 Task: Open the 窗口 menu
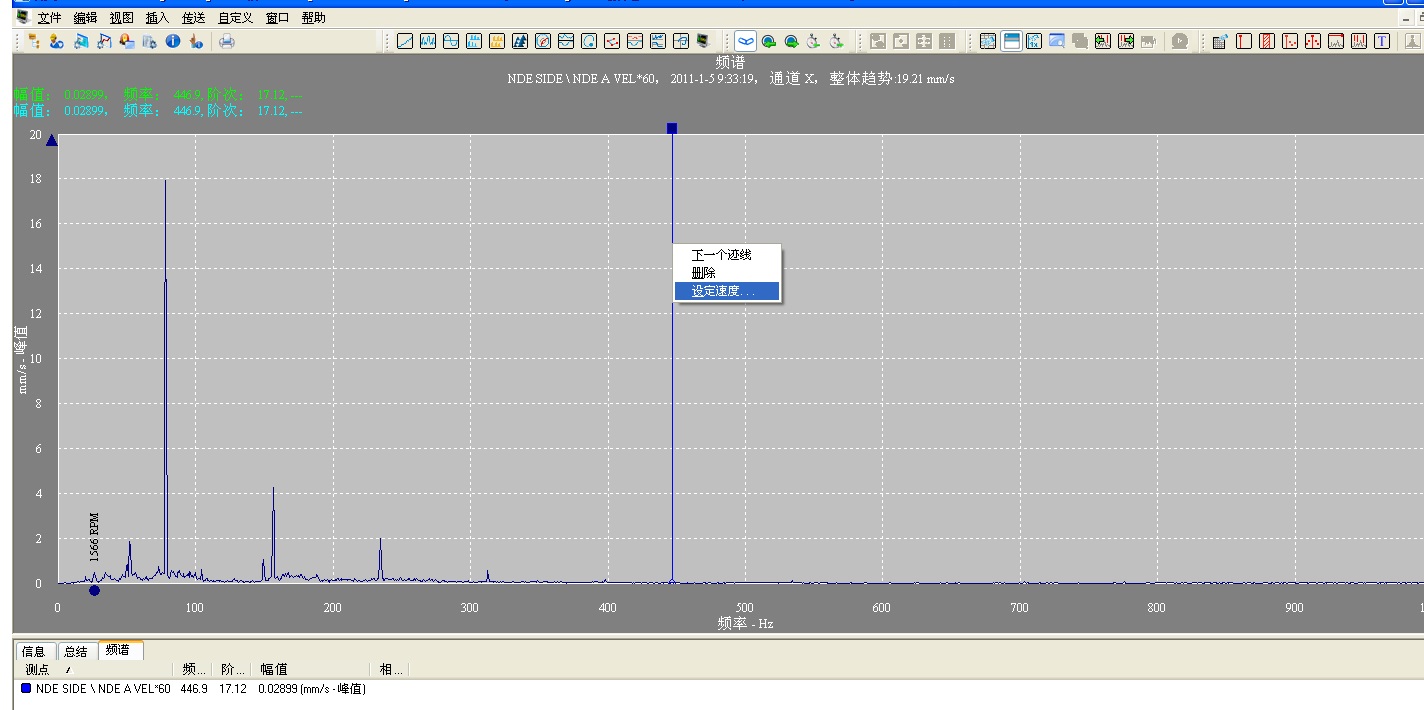tap(277, 18)
